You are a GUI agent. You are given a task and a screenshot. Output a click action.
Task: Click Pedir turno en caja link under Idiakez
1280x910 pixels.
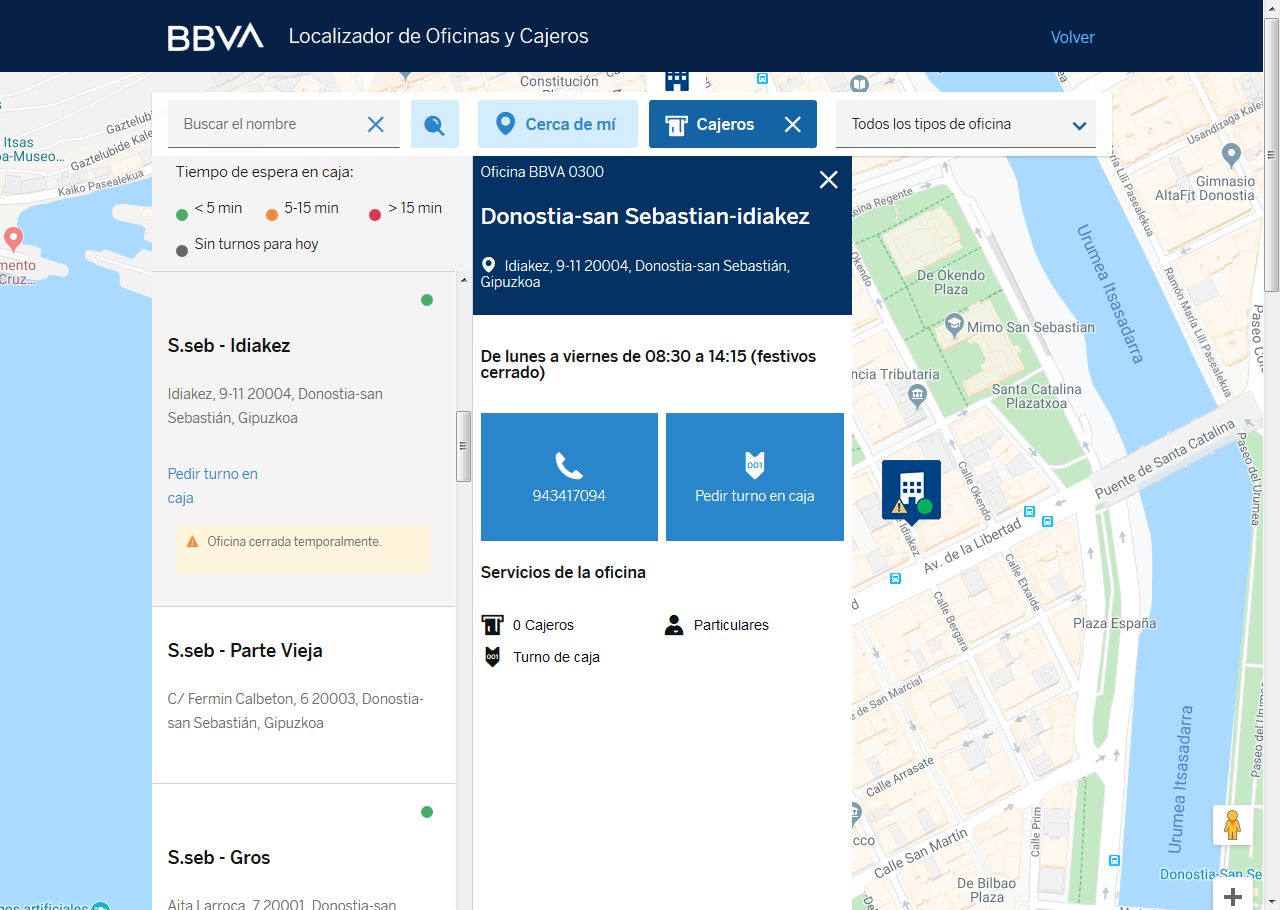tap(213, 486)
